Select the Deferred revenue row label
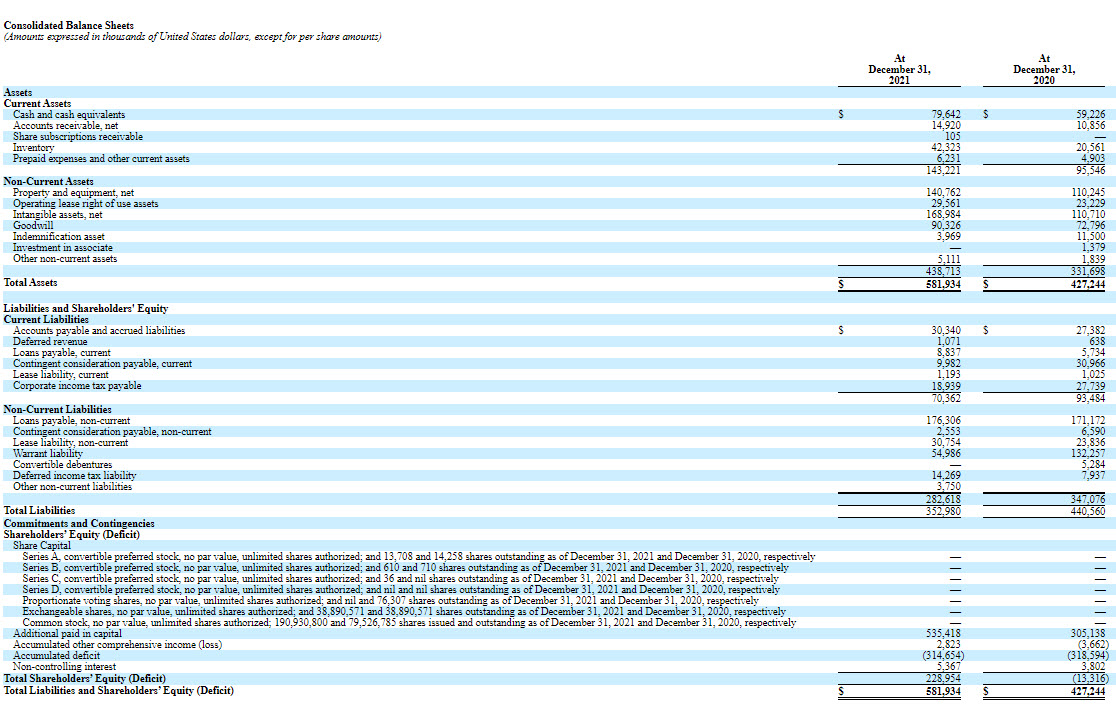 point(50,341)
